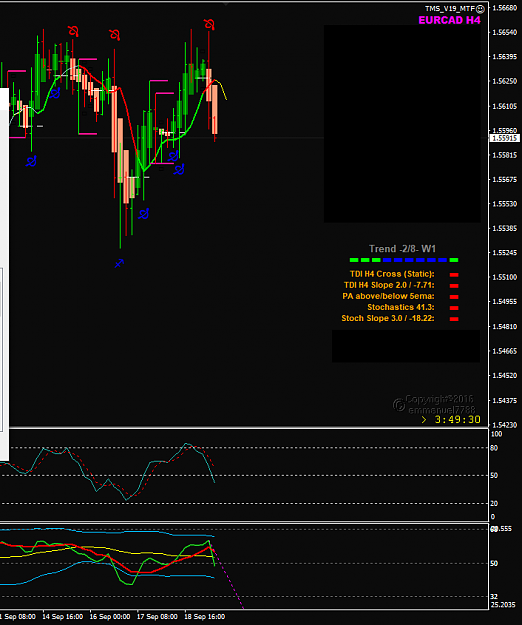Click the stochastic 80 level label
522x625 pixels.
(494, 448)
